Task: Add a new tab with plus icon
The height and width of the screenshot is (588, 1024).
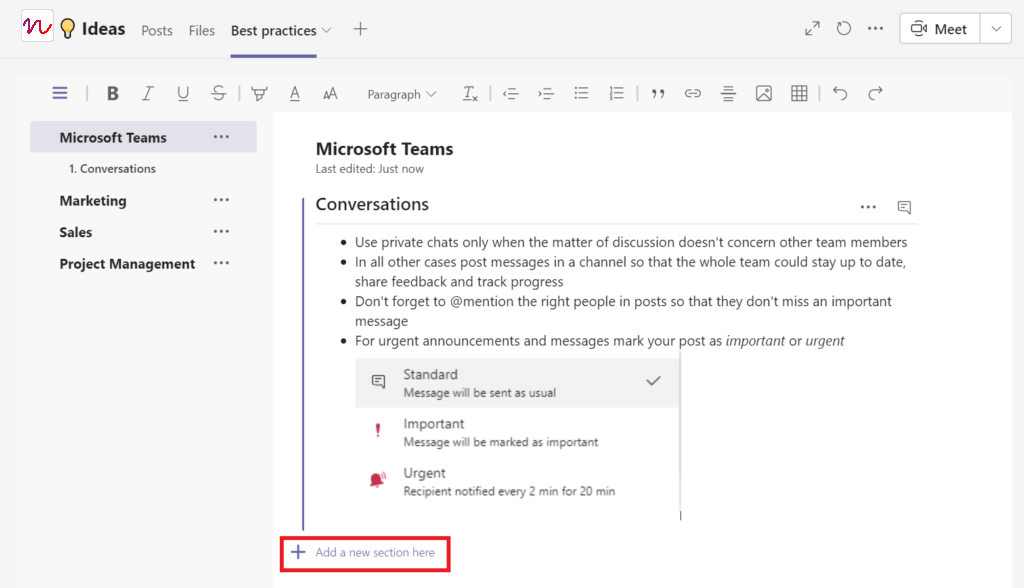Action: coord(360,29)
